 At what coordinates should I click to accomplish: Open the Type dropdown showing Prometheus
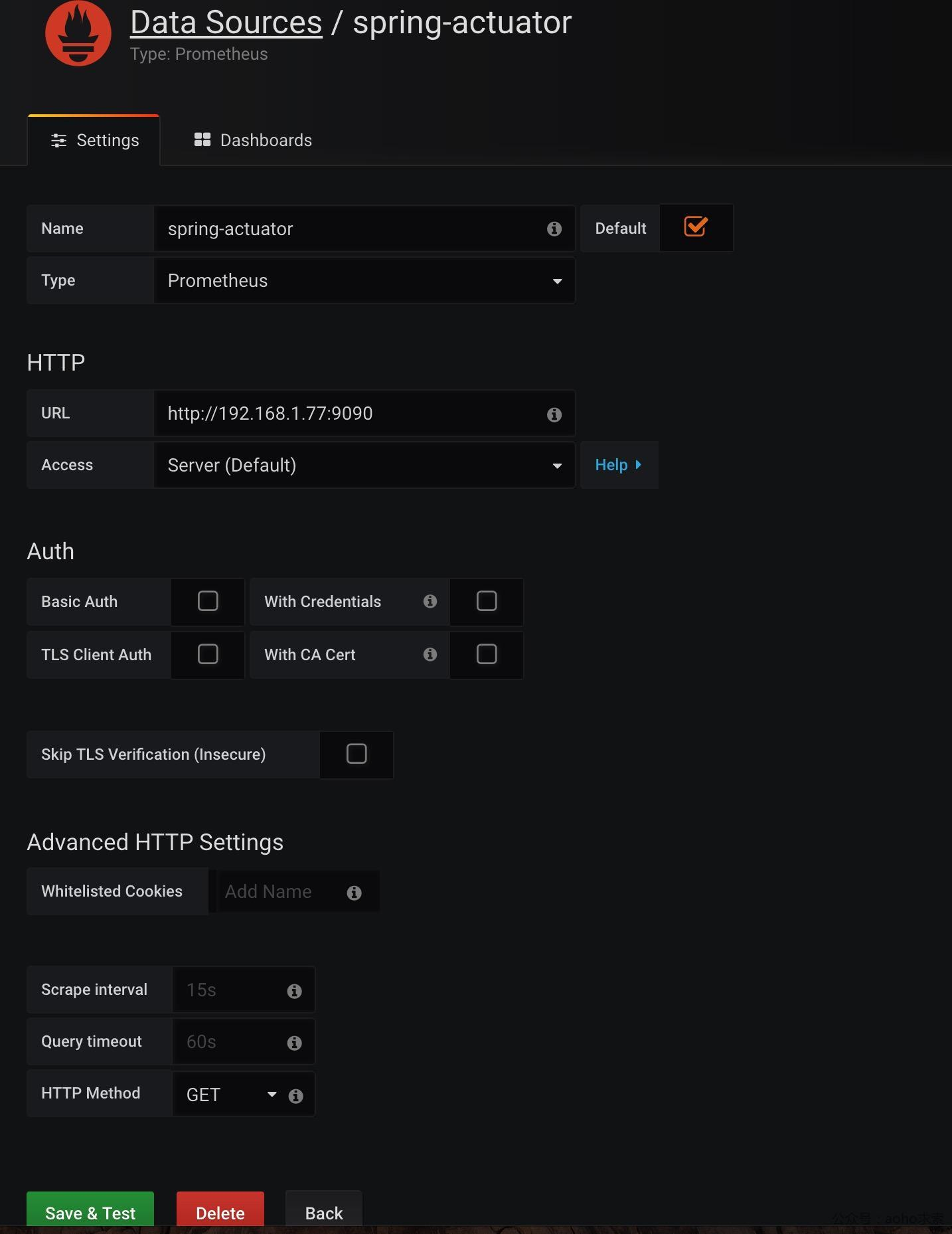tap(364, 281)
